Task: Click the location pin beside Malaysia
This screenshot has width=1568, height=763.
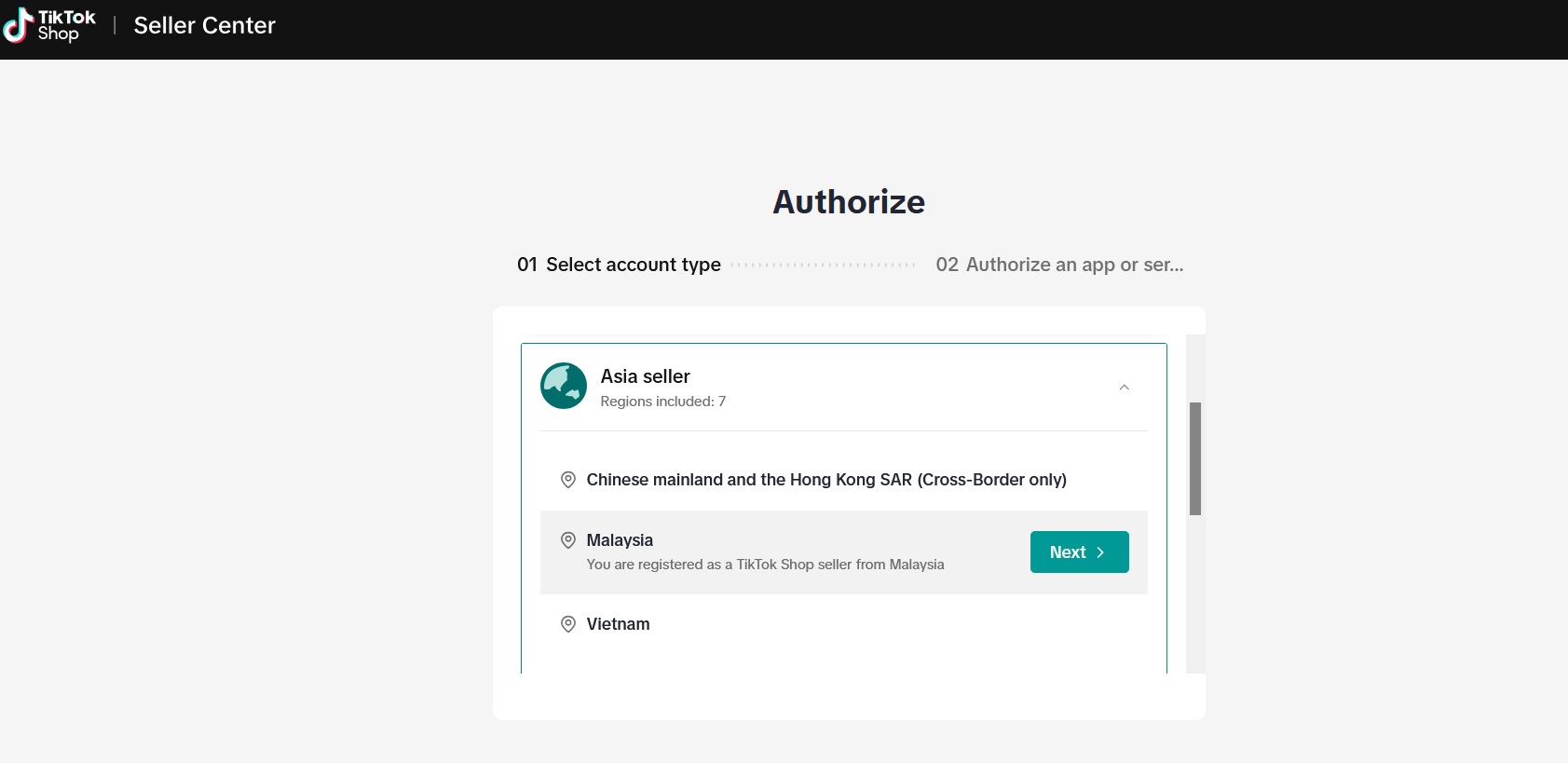Action: 567,540
